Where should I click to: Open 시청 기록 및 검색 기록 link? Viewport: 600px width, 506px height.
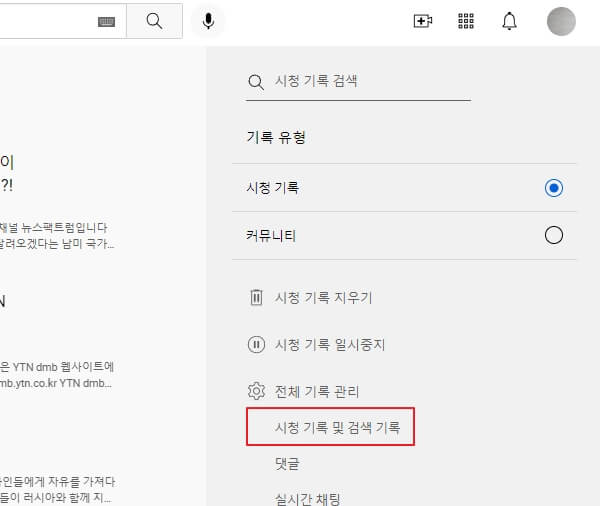[x=337, y=427]
